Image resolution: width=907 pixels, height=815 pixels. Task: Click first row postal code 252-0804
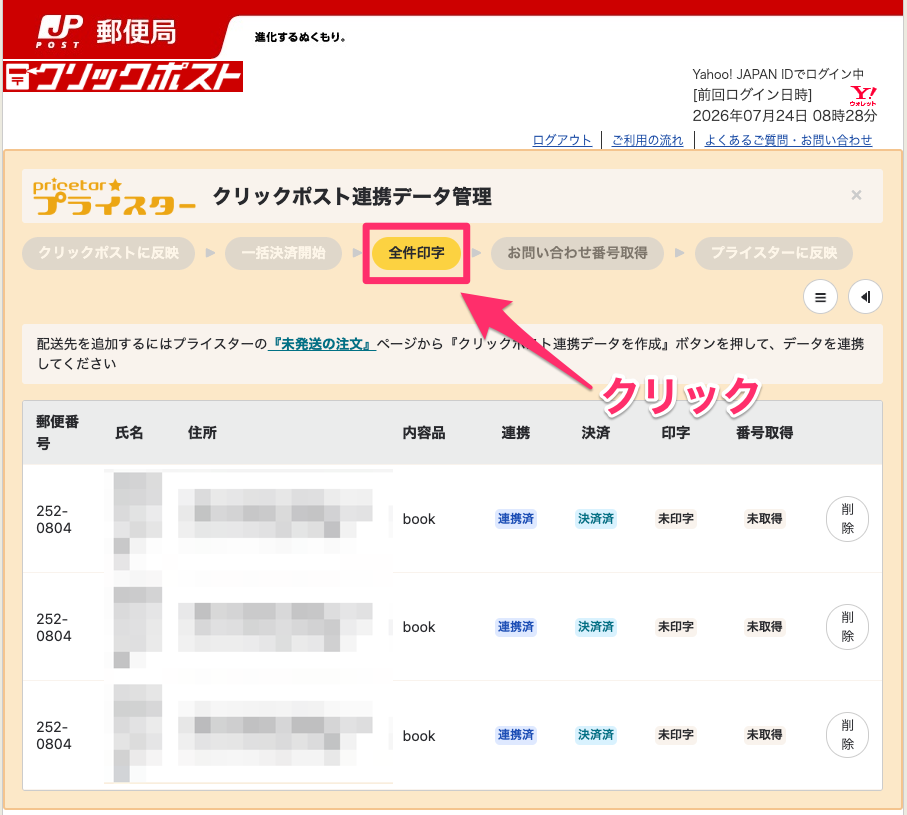tap(54, 519)
